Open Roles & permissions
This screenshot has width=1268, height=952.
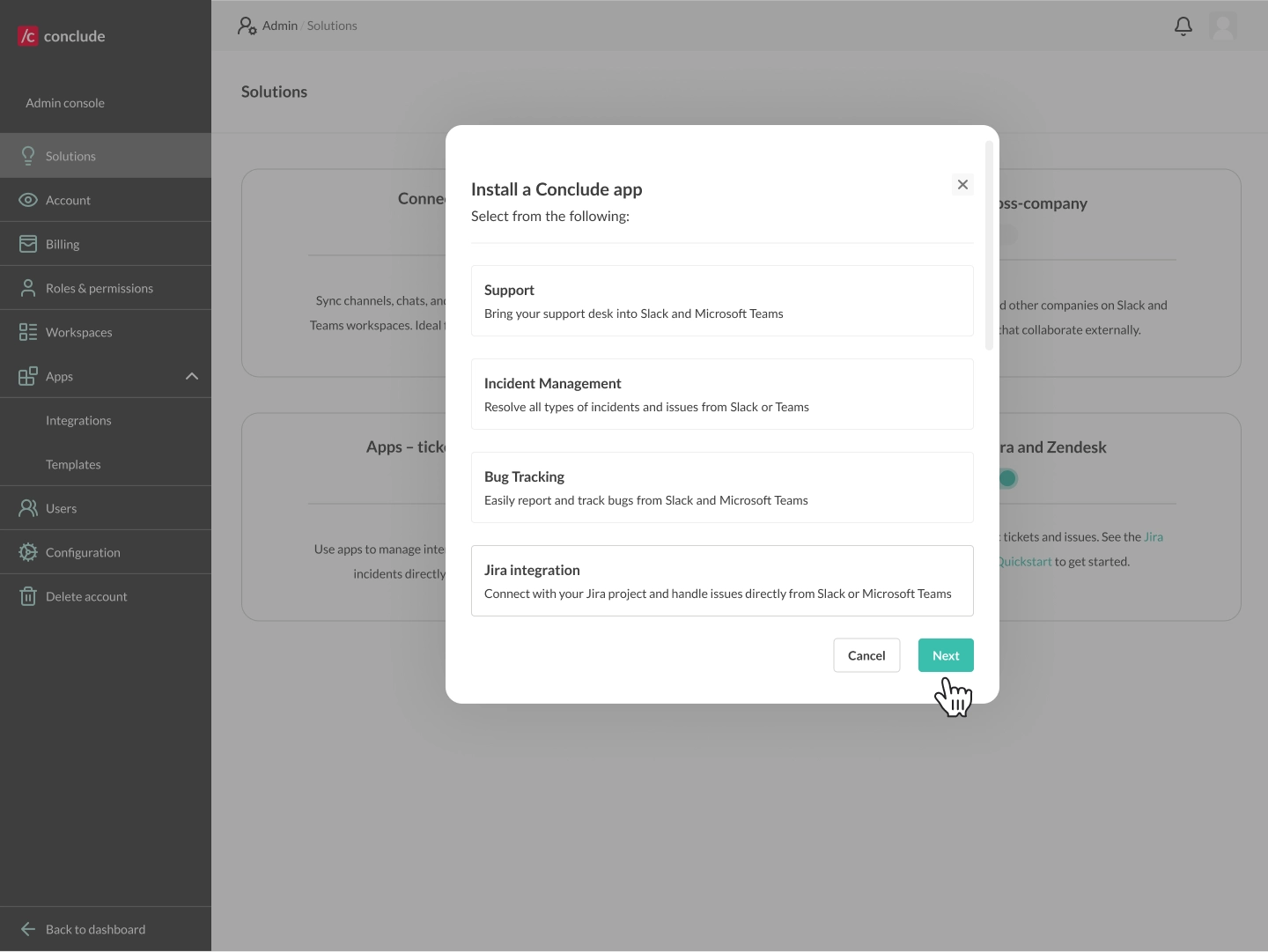click(x=106, y=288)
